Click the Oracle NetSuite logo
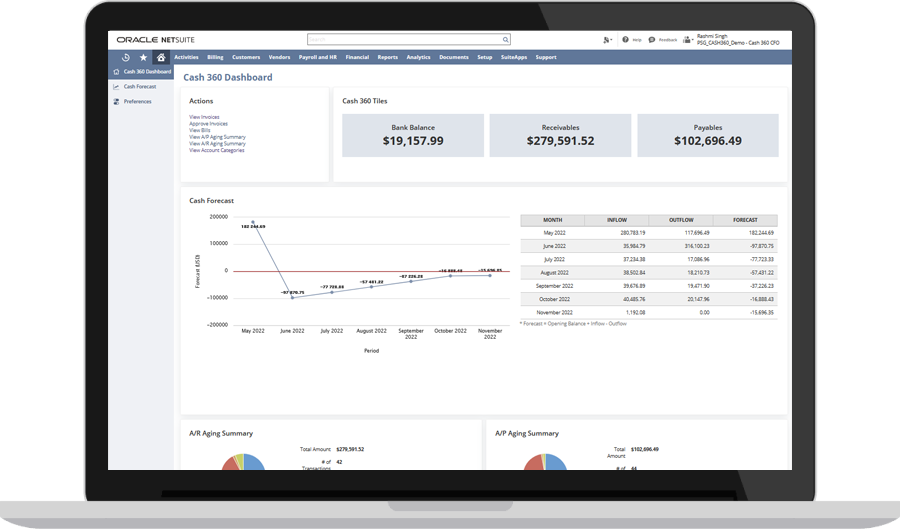The width and height of the screenshot is (900, 529). pos(156,40)
